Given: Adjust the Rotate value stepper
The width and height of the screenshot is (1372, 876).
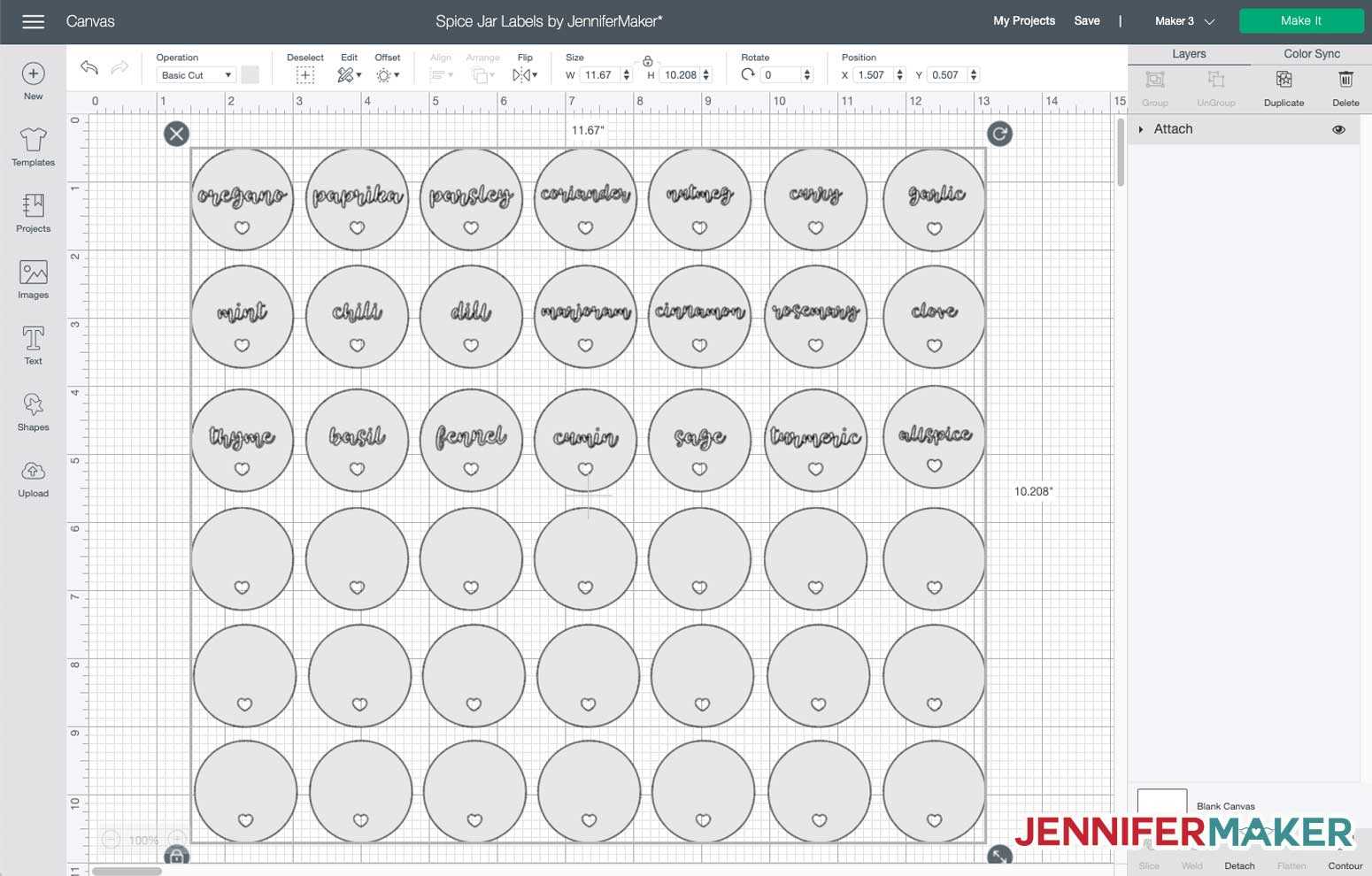Looking at the screenshot, I should [x=807, y=75].
